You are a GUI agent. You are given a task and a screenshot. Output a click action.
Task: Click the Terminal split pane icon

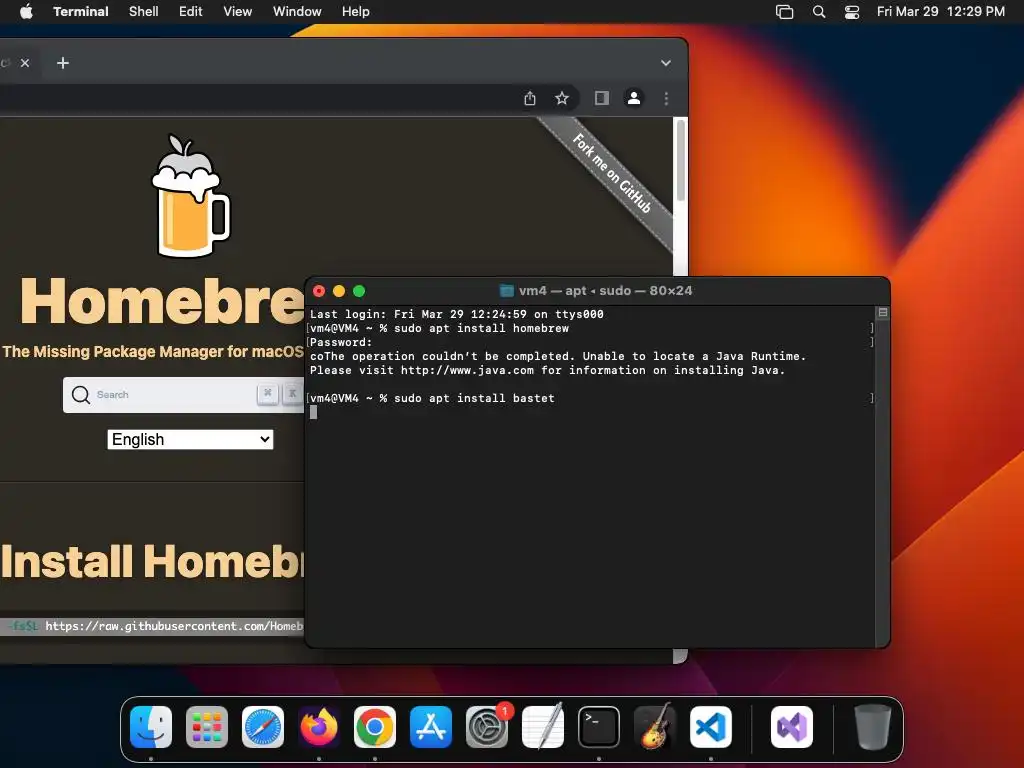882,313
